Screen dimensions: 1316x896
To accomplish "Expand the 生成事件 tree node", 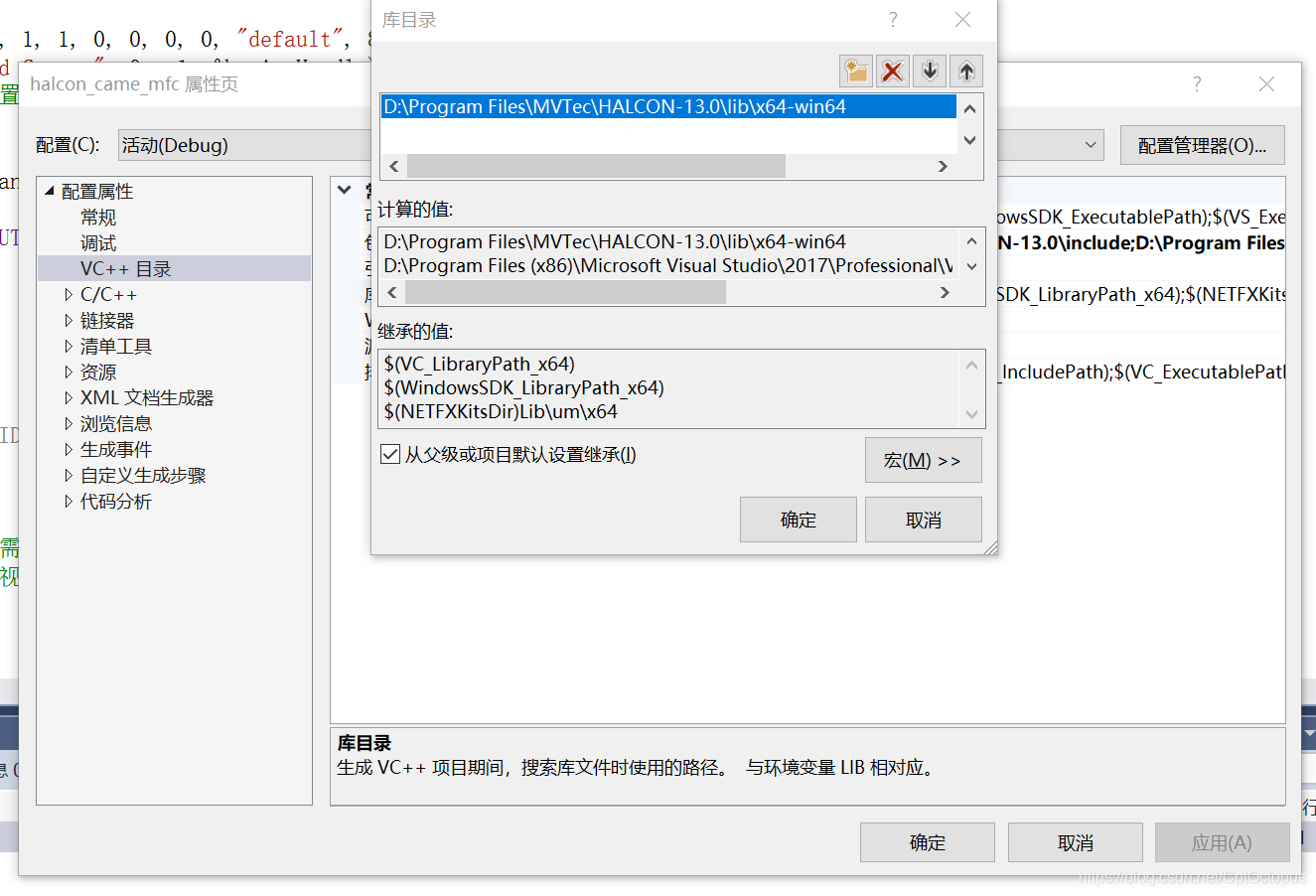I will point(69,450).
